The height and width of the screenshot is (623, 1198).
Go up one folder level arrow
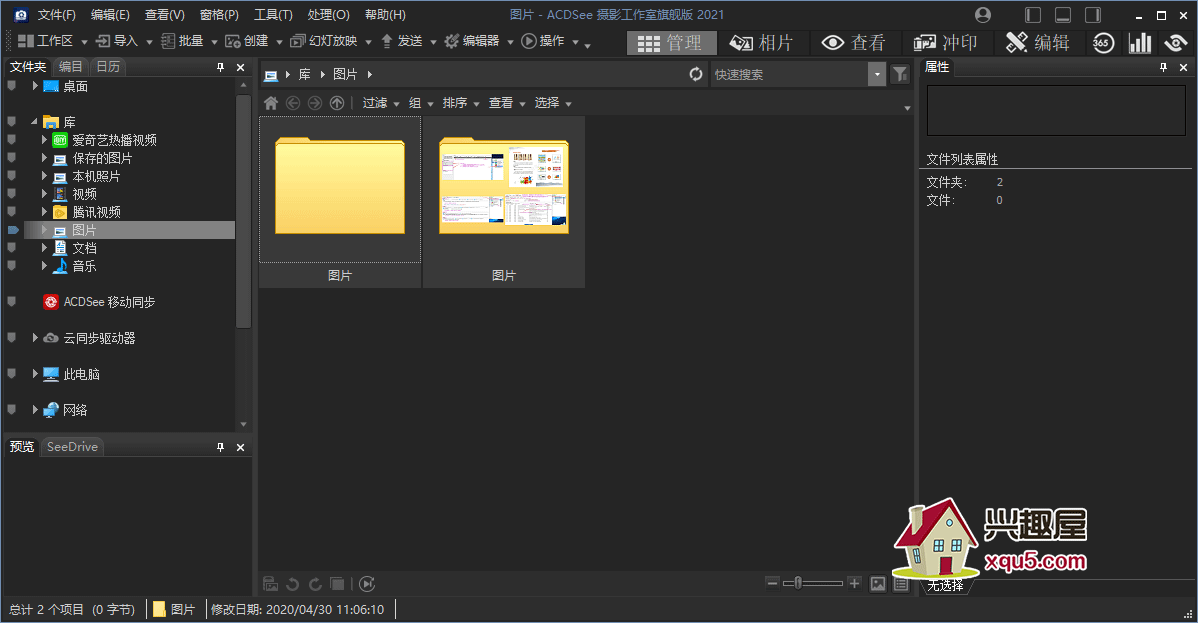(337, 103)
